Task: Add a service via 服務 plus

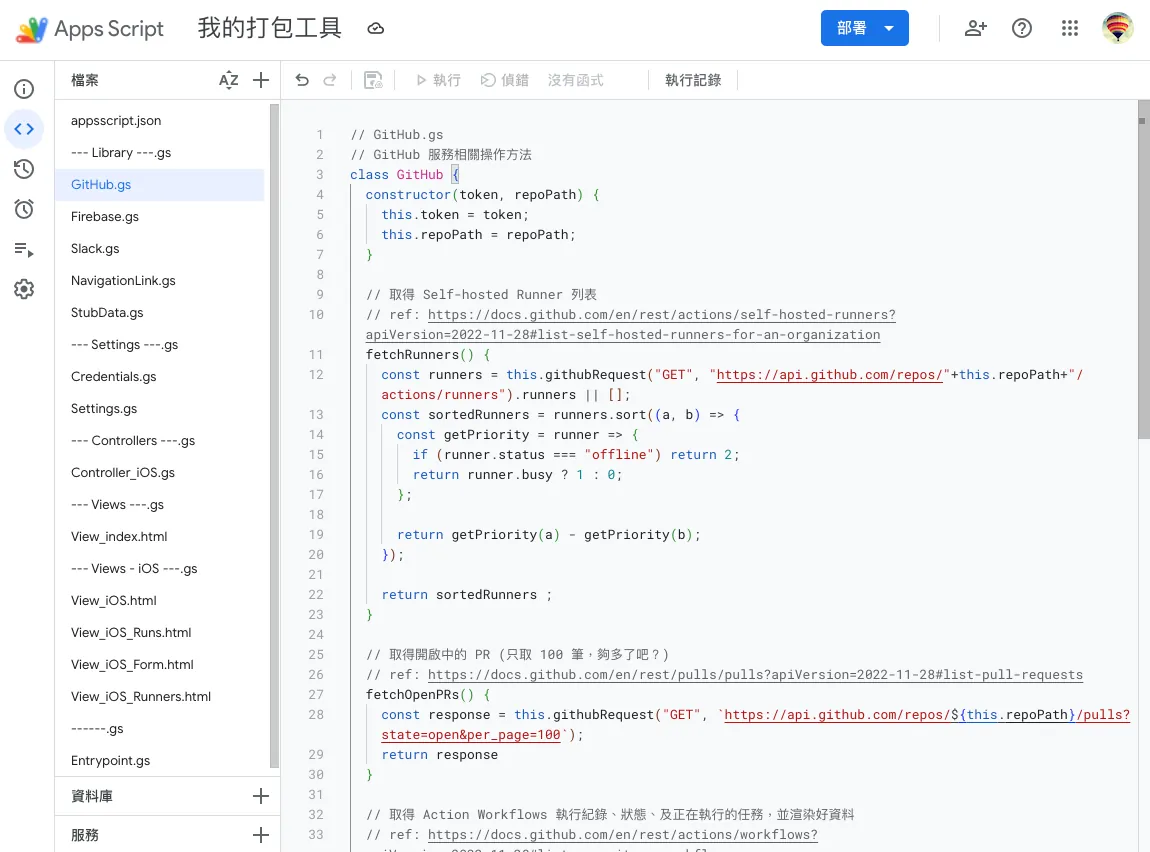Action: pyautogui.click(x=261, y=834)
